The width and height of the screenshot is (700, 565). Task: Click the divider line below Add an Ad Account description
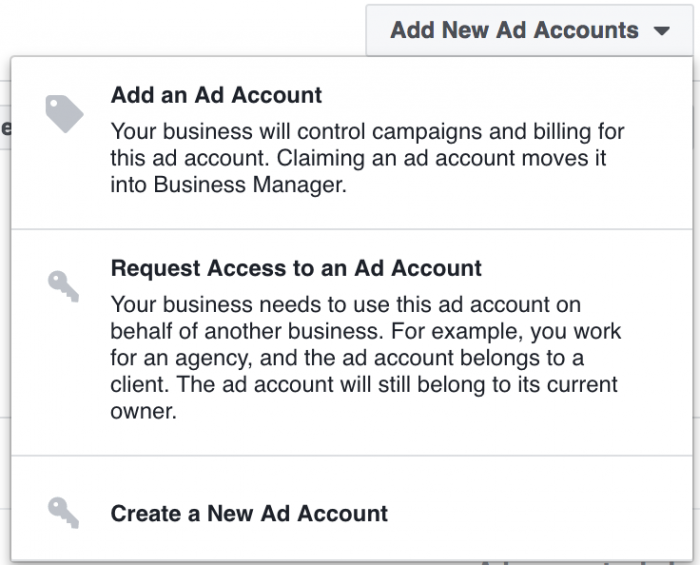point(350,229)
